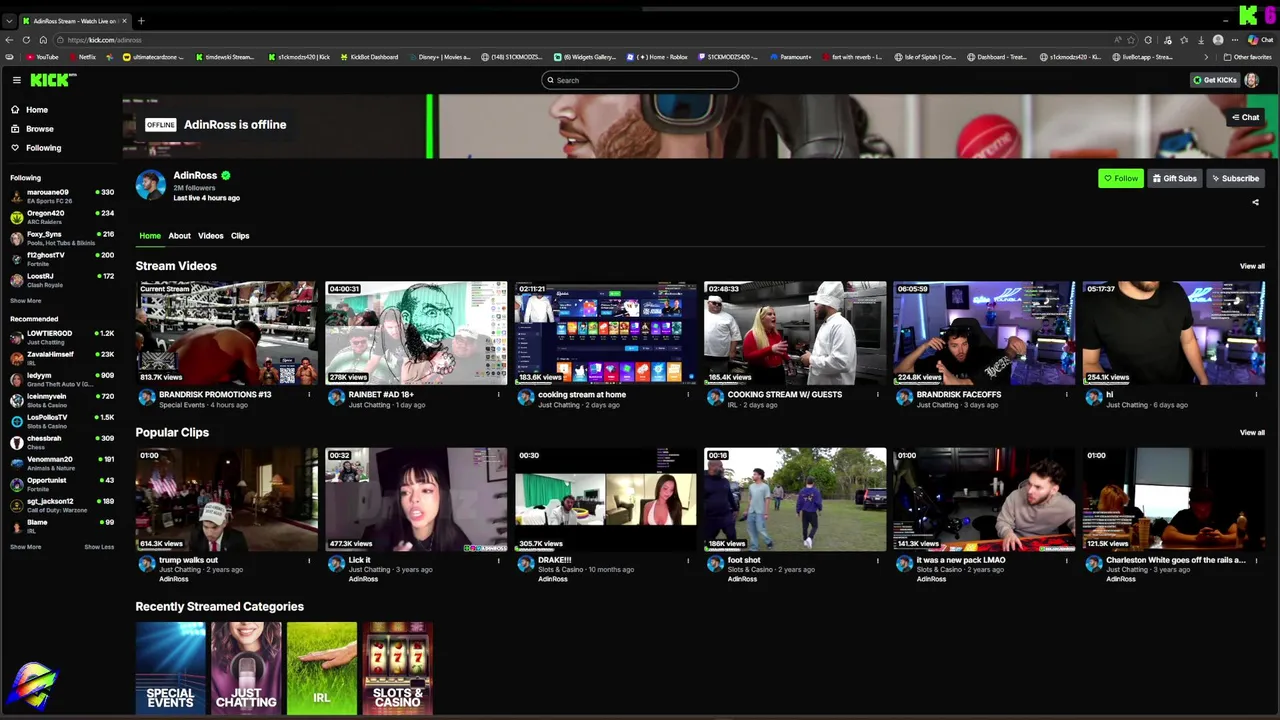The width and height of the screenshot is (1280, 720).
Task: Open LosPollosTV recommended channel
Action: coord(62,421)
